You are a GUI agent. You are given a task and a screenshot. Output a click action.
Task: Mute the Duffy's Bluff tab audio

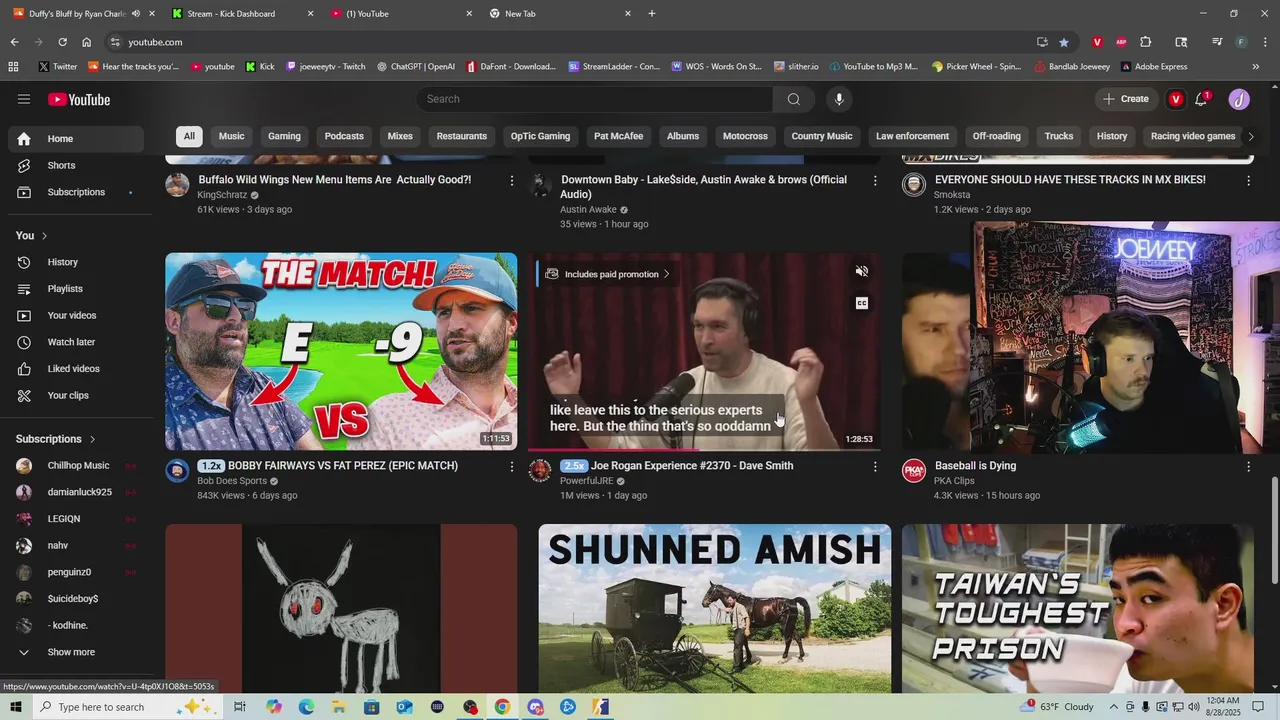[x=135, y=14]
